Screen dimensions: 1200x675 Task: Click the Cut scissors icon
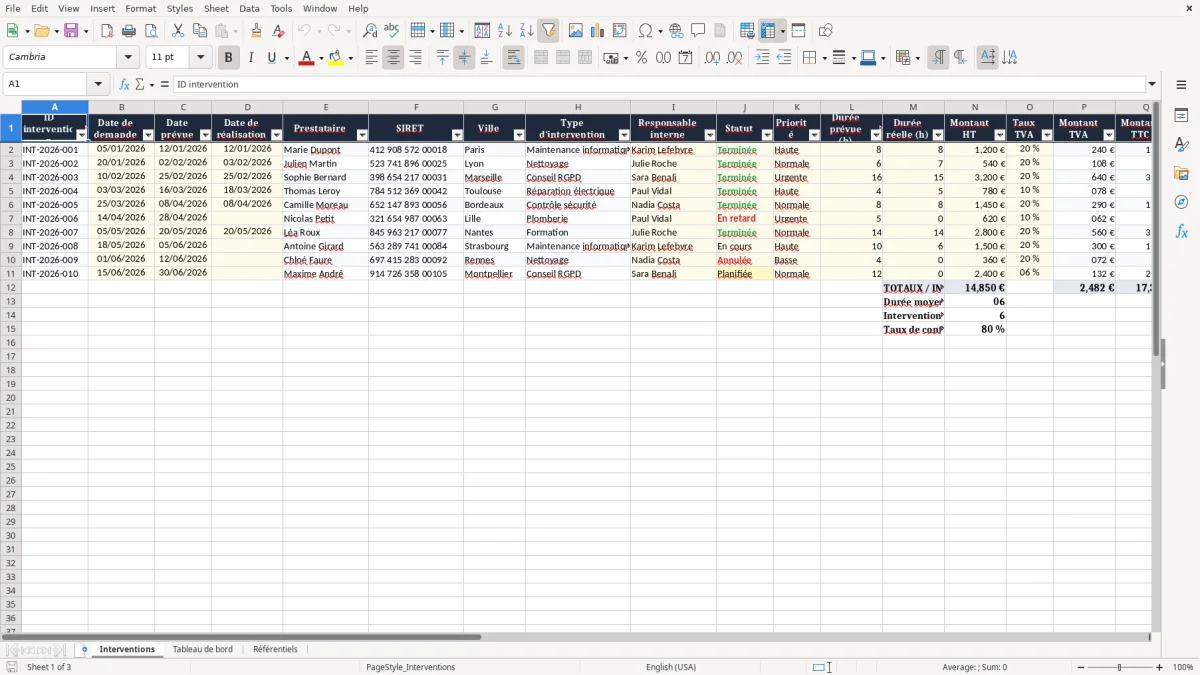pos(178,31)
